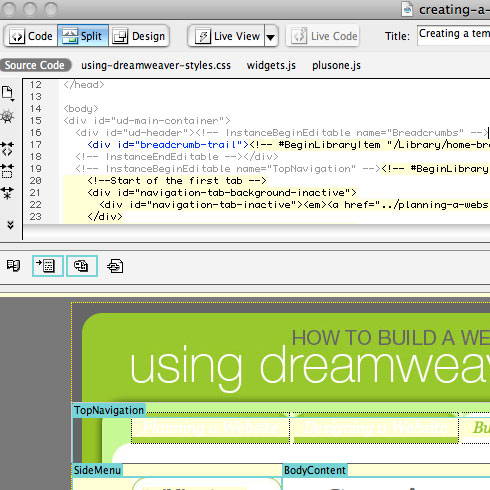Screen dimensions: 490x490
Task: Toggle the framed copy pages icon button
Action: click(x=82, y=266)
